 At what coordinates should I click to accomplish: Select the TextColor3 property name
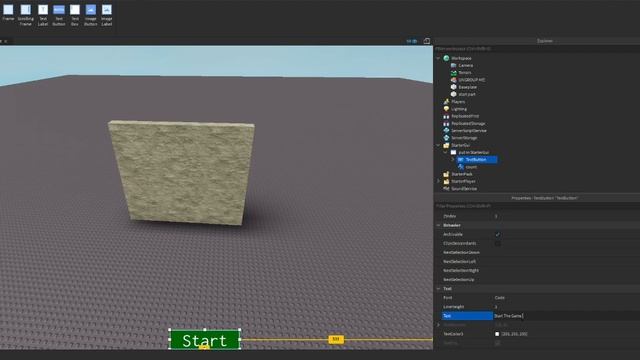tap(453, 334)
